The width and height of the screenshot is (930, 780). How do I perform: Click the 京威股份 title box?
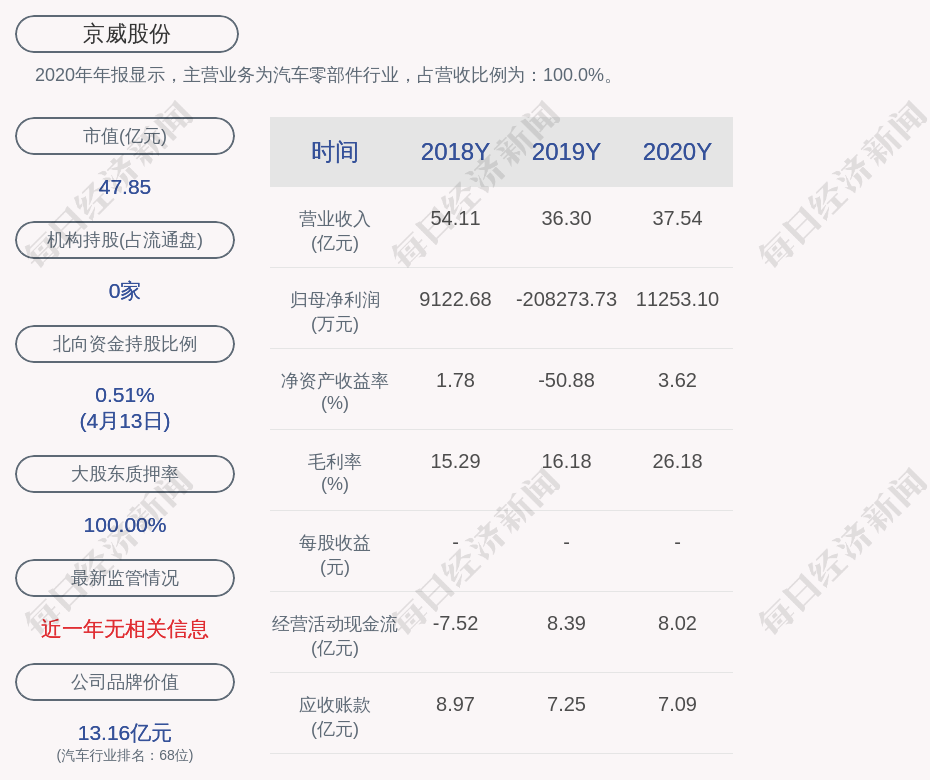point(125,33)
